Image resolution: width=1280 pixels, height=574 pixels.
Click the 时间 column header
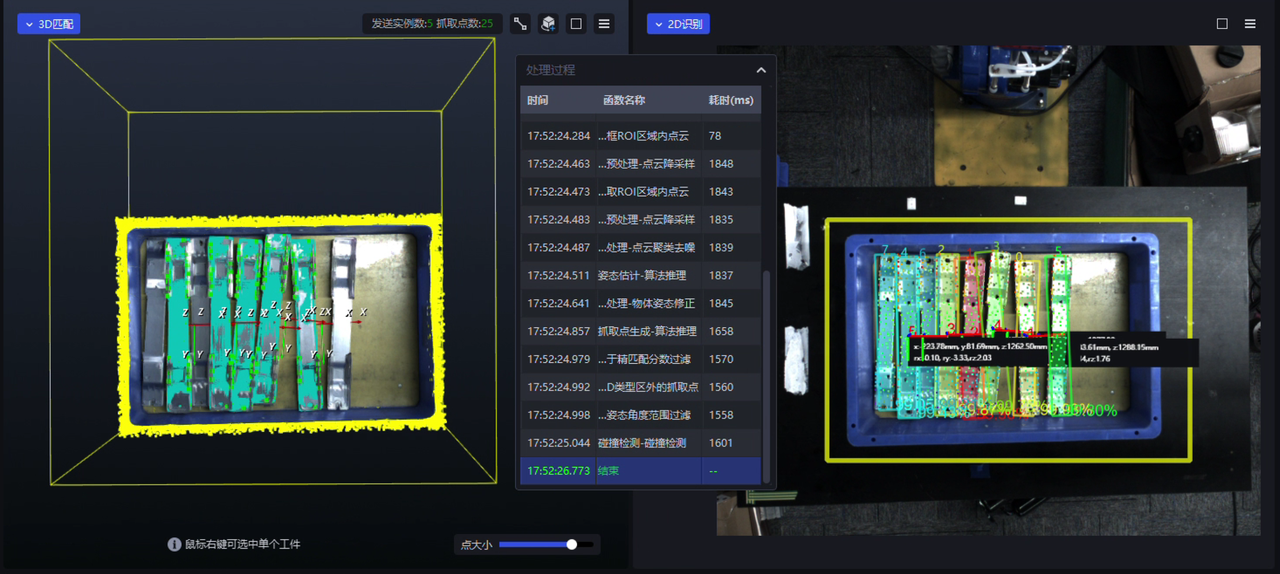(538, 100)
